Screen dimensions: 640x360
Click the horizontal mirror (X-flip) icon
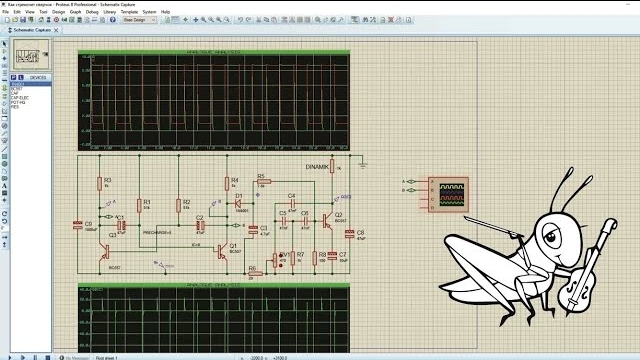(x=4, y=237)
